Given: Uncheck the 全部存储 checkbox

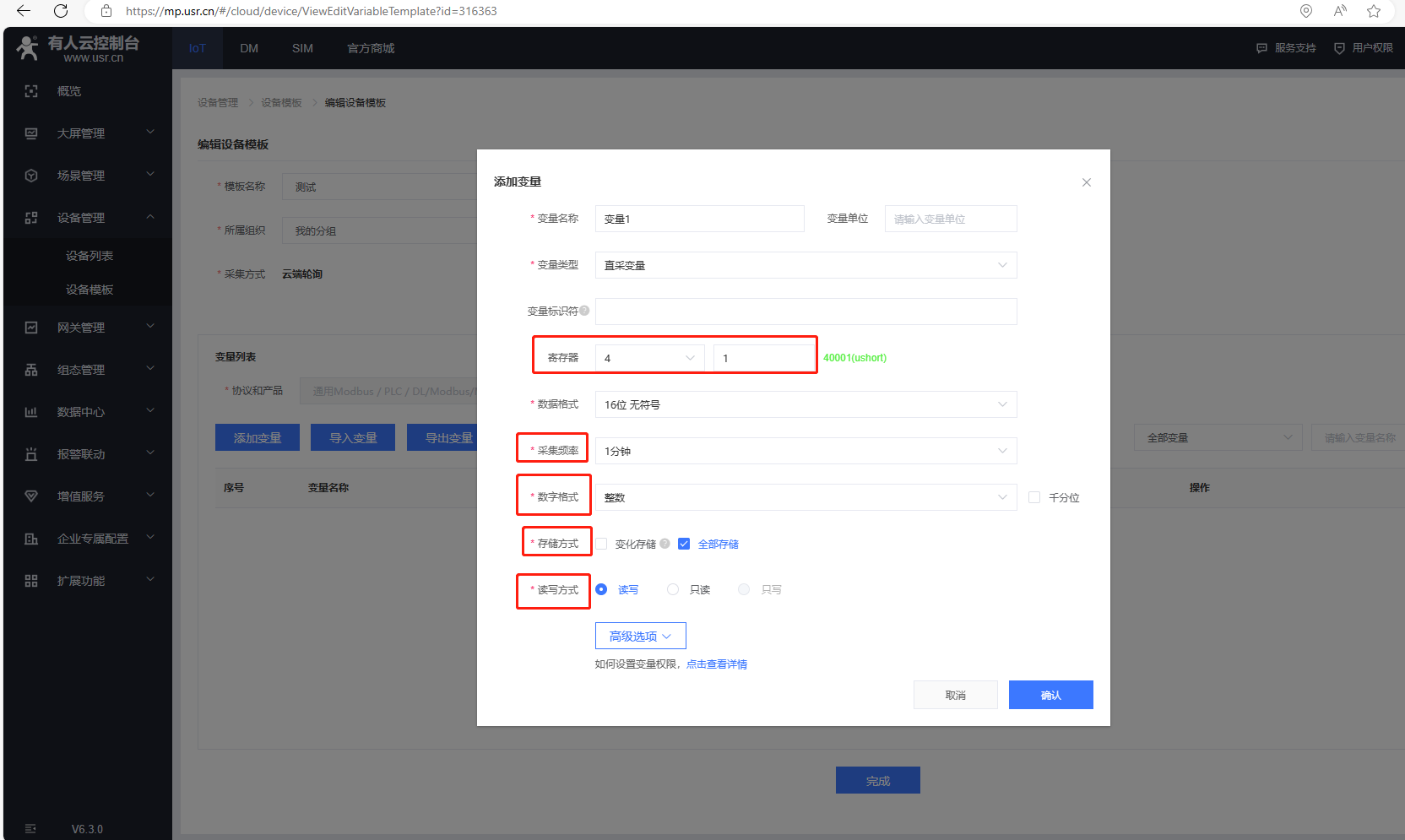Looking at the screenshot, I should click(684, 544).
